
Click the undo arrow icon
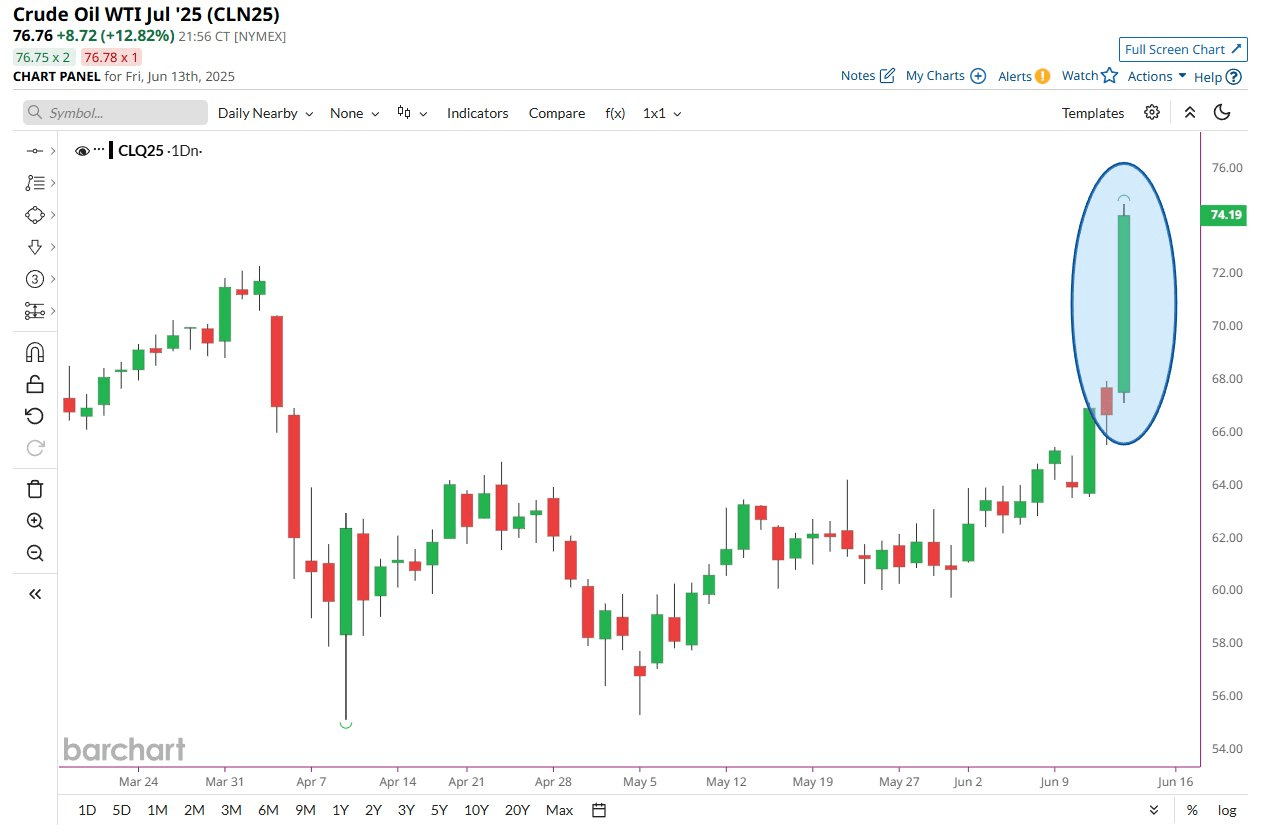click(x=35, y=416)
